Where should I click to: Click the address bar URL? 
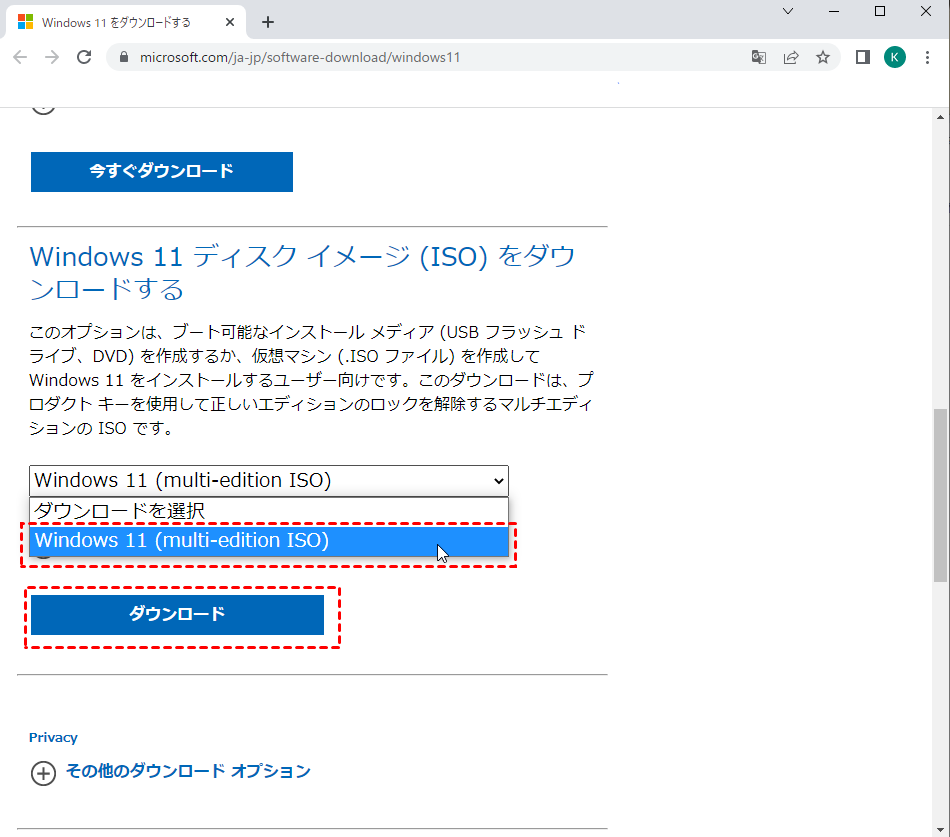(300, 58)
